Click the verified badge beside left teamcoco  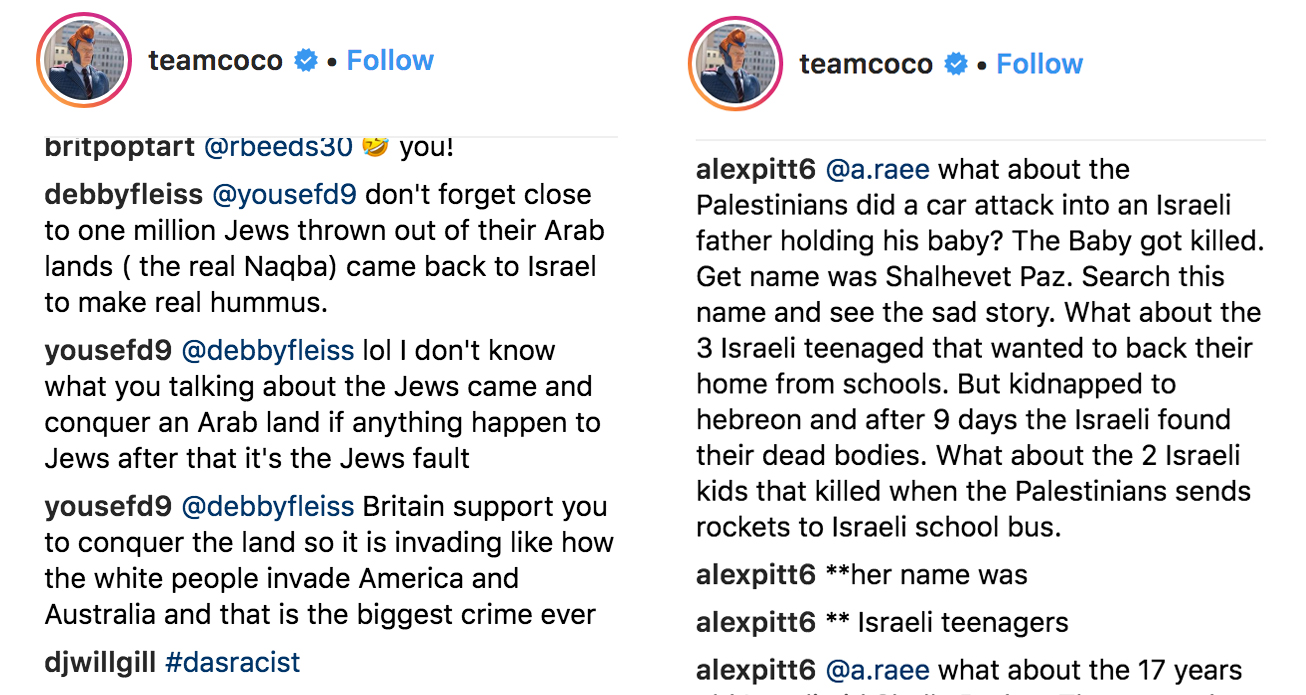pyautogui.click(x=306, y=61)
